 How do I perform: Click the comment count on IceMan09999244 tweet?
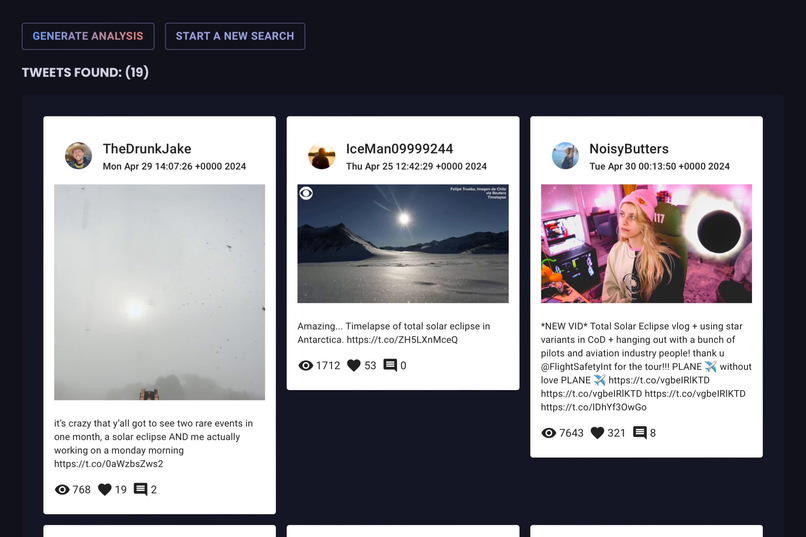(403, 365)
